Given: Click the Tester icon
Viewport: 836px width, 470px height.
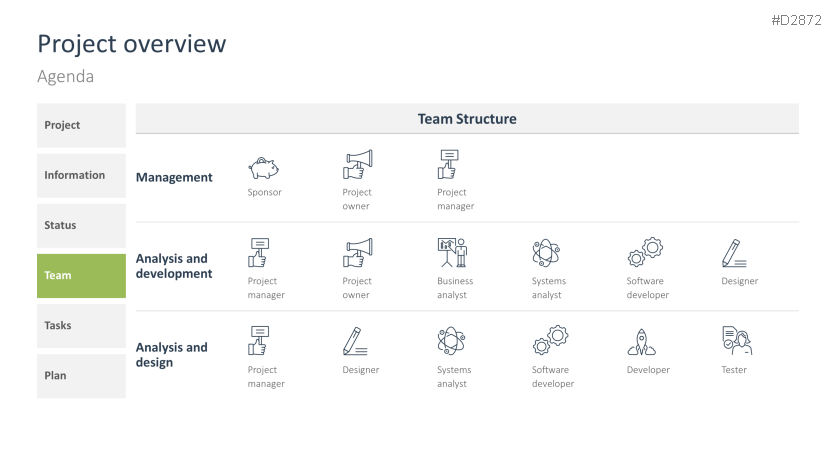Looking at the screenshot, I should pyautogui.click(x=736, y=342).
